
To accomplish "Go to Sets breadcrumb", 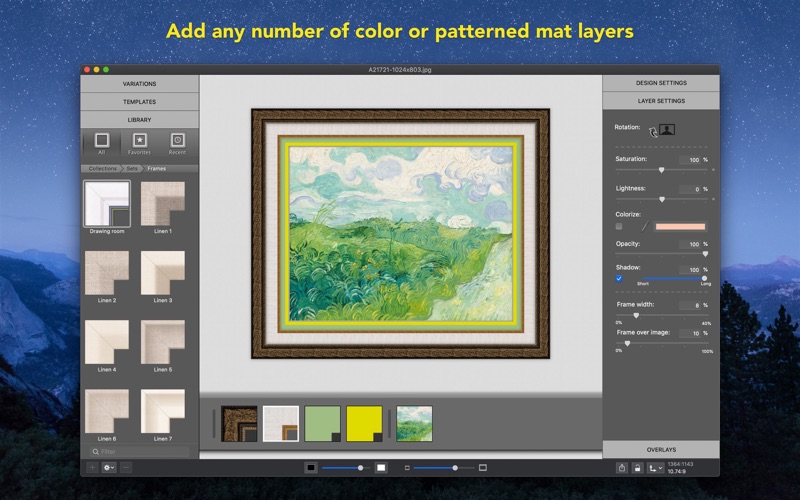I will pyautogui.click(x=132, y=168).
